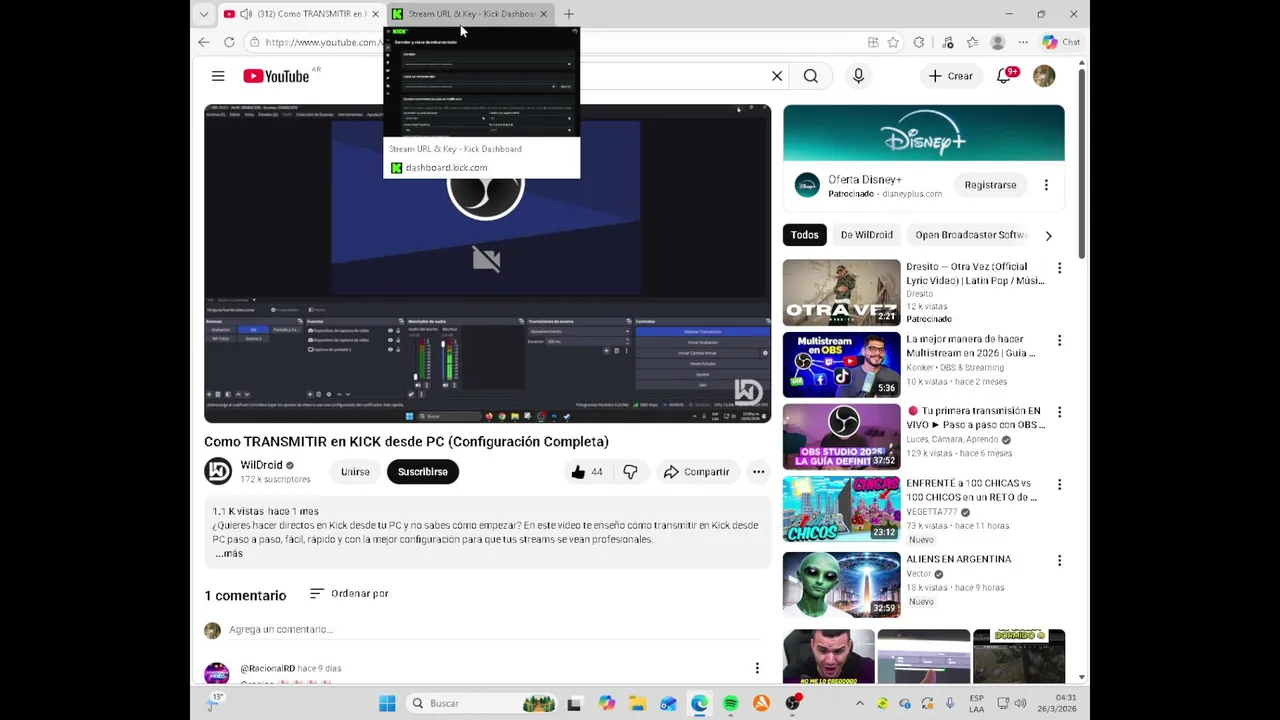Close the Kick Dashboard tab

pyautogui.click(x=544, y=14)
